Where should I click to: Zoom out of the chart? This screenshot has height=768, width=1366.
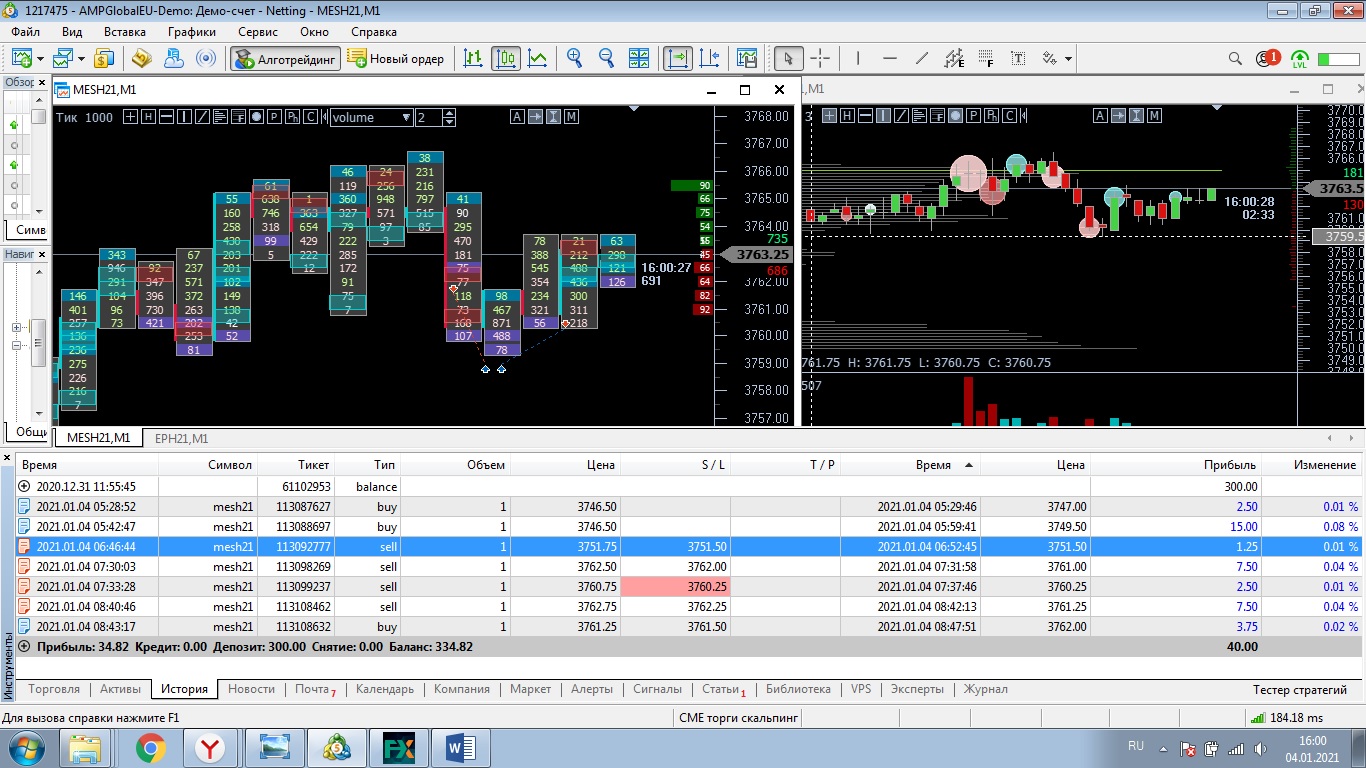pyautogui.click(x=606, y=58)
